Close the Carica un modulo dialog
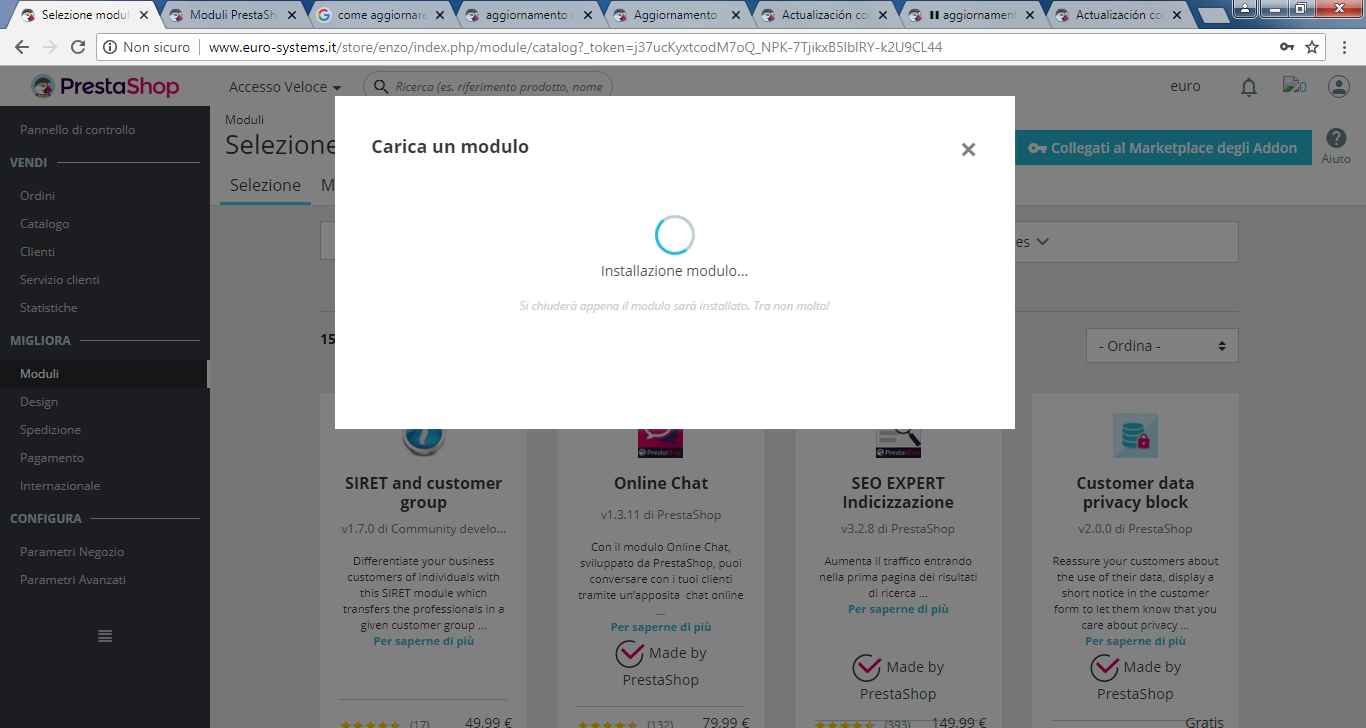Viewport: 1366px width, 728px height. coord(968,149)
